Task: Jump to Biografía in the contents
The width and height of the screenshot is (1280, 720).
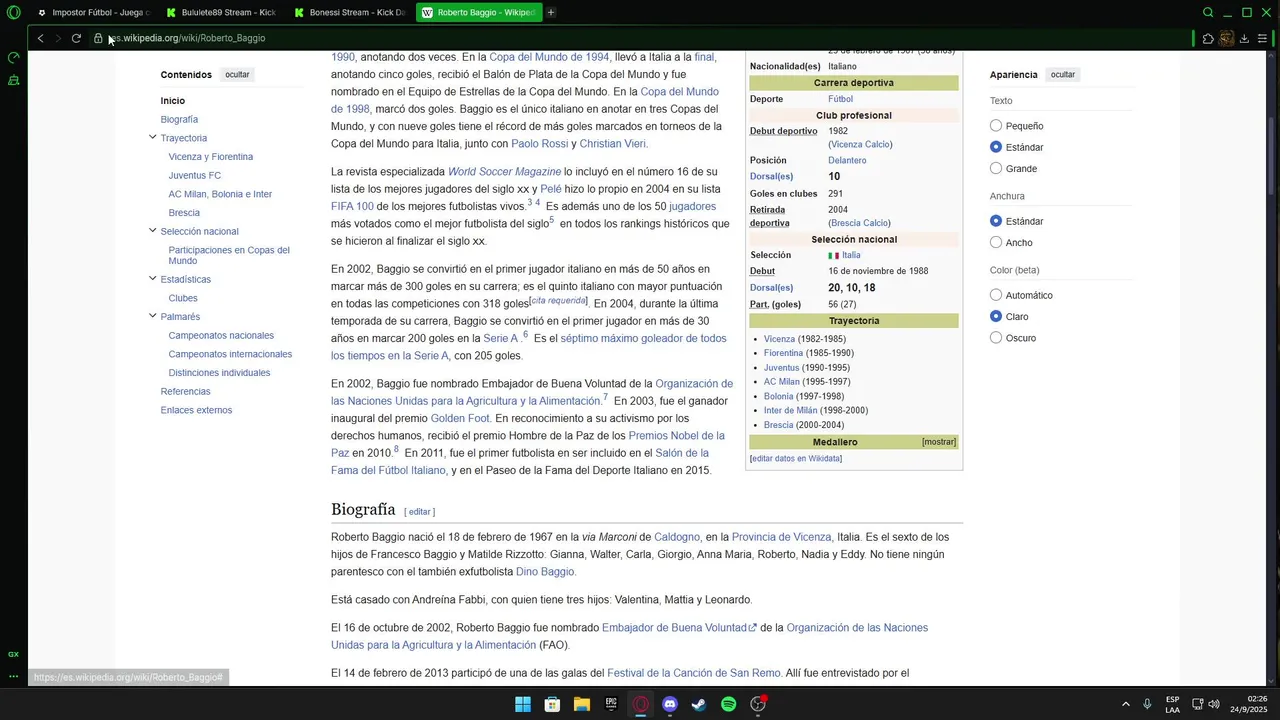Action: point(179,119)
